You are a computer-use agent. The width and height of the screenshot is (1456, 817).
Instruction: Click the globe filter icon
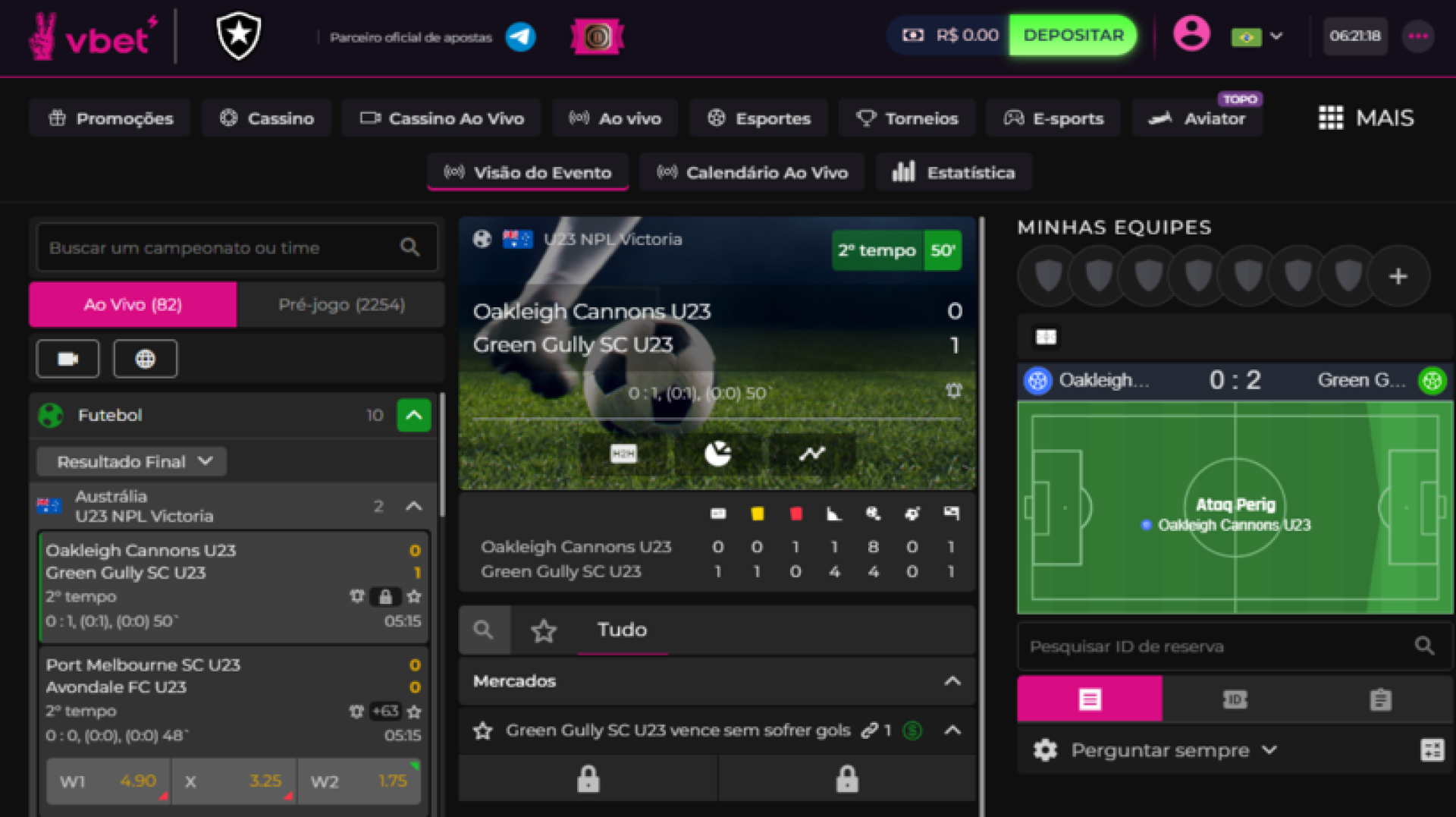click(x=146, y=359)
